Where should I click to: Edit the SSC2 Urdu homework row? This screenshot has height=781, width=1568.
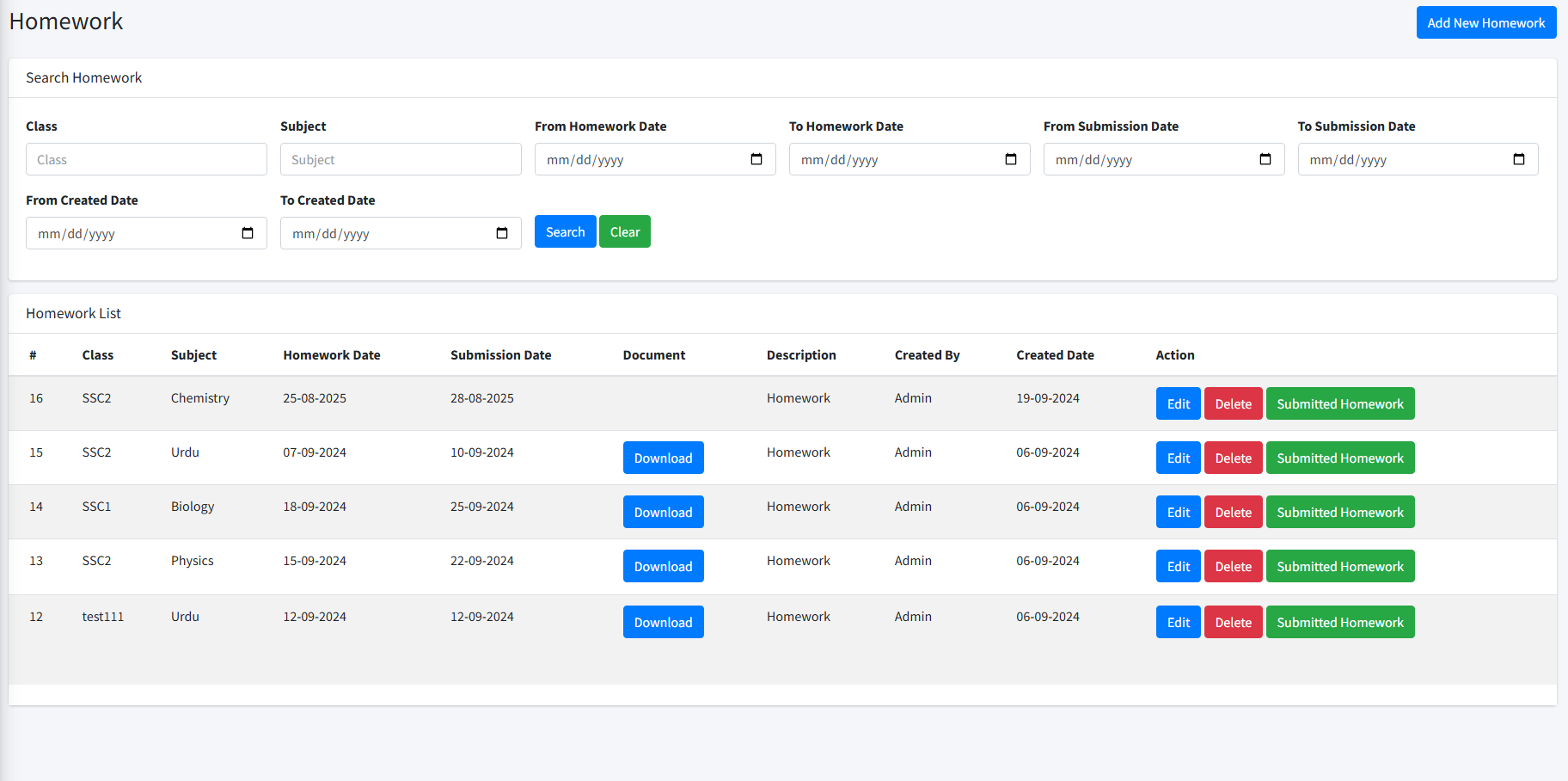(1178, 458)
